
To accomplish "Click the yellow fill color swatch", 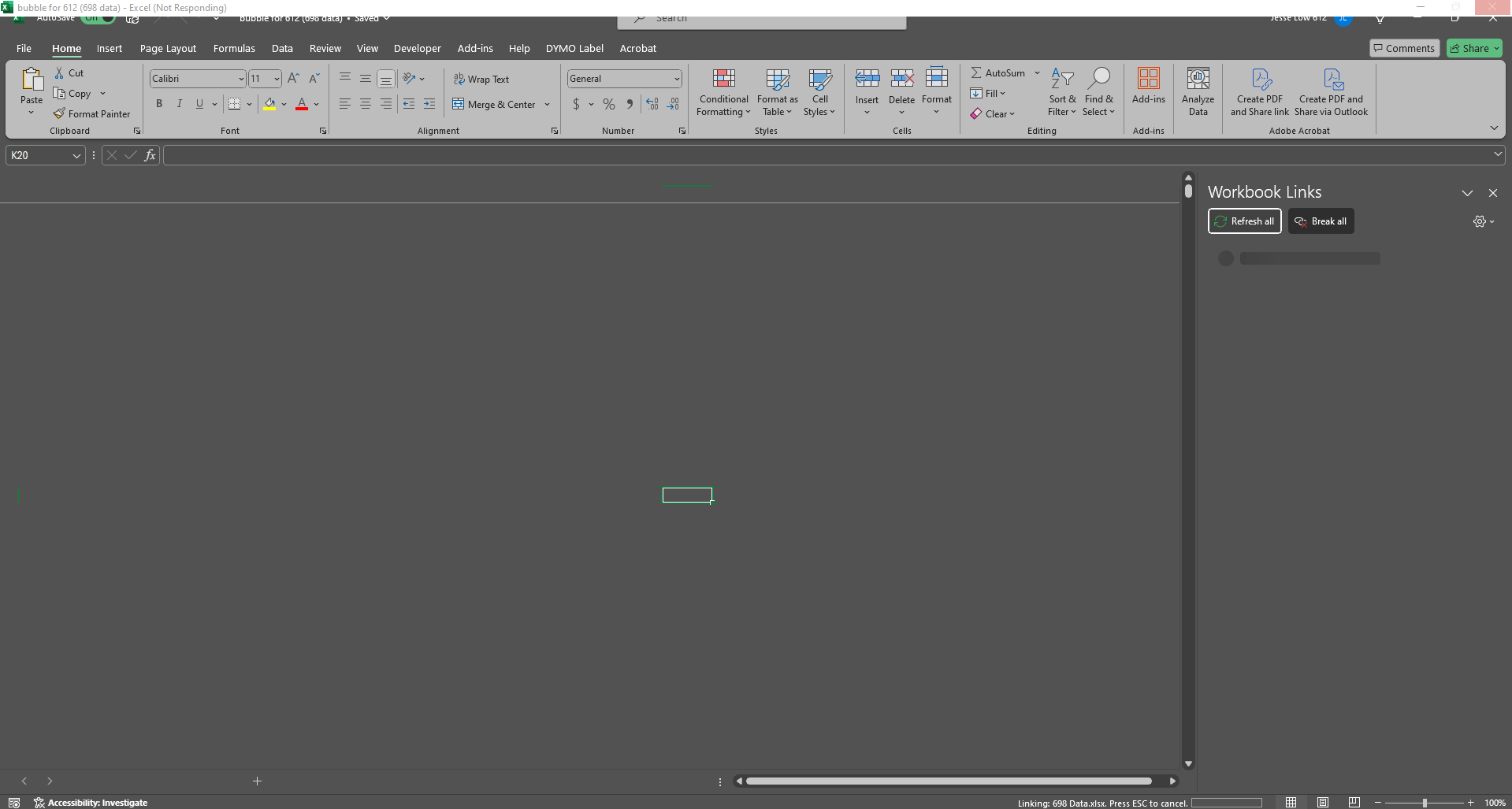I will [x=269, y=104].
